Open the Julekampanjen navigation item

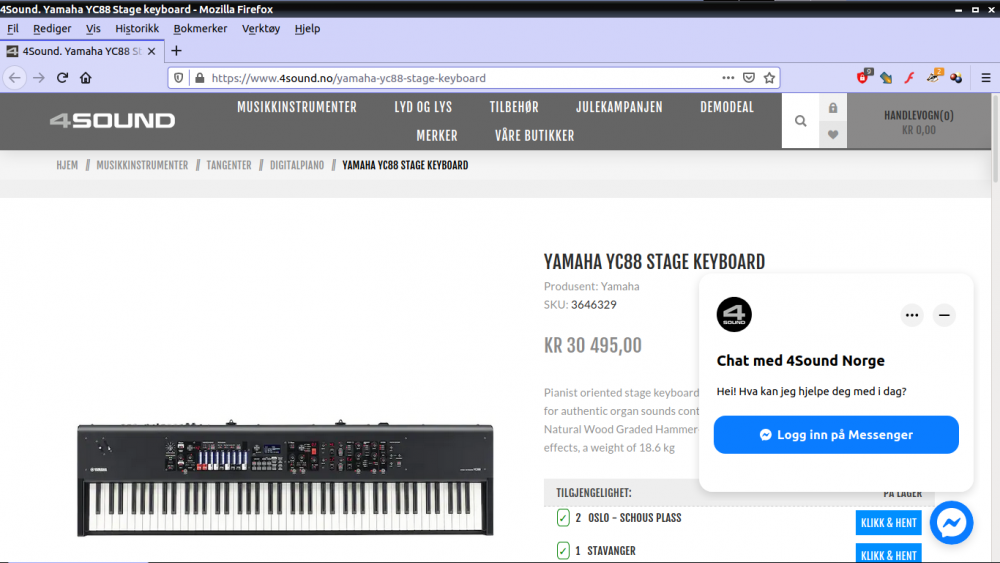[619, 107]
